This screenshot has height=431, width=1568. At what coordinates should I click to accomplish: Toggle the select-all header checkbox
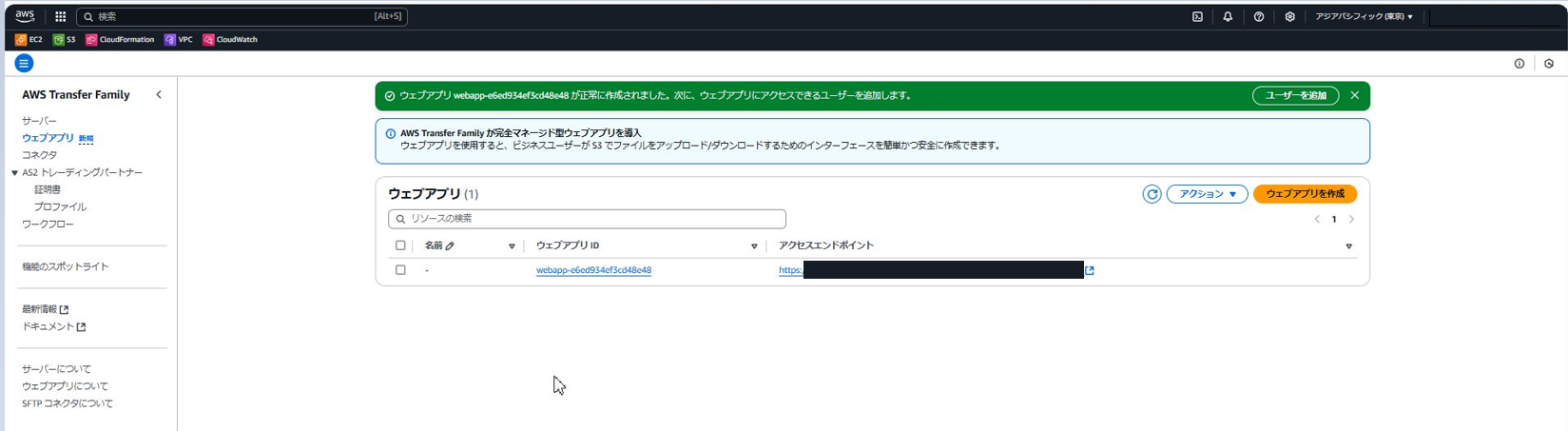coord(400,245)
